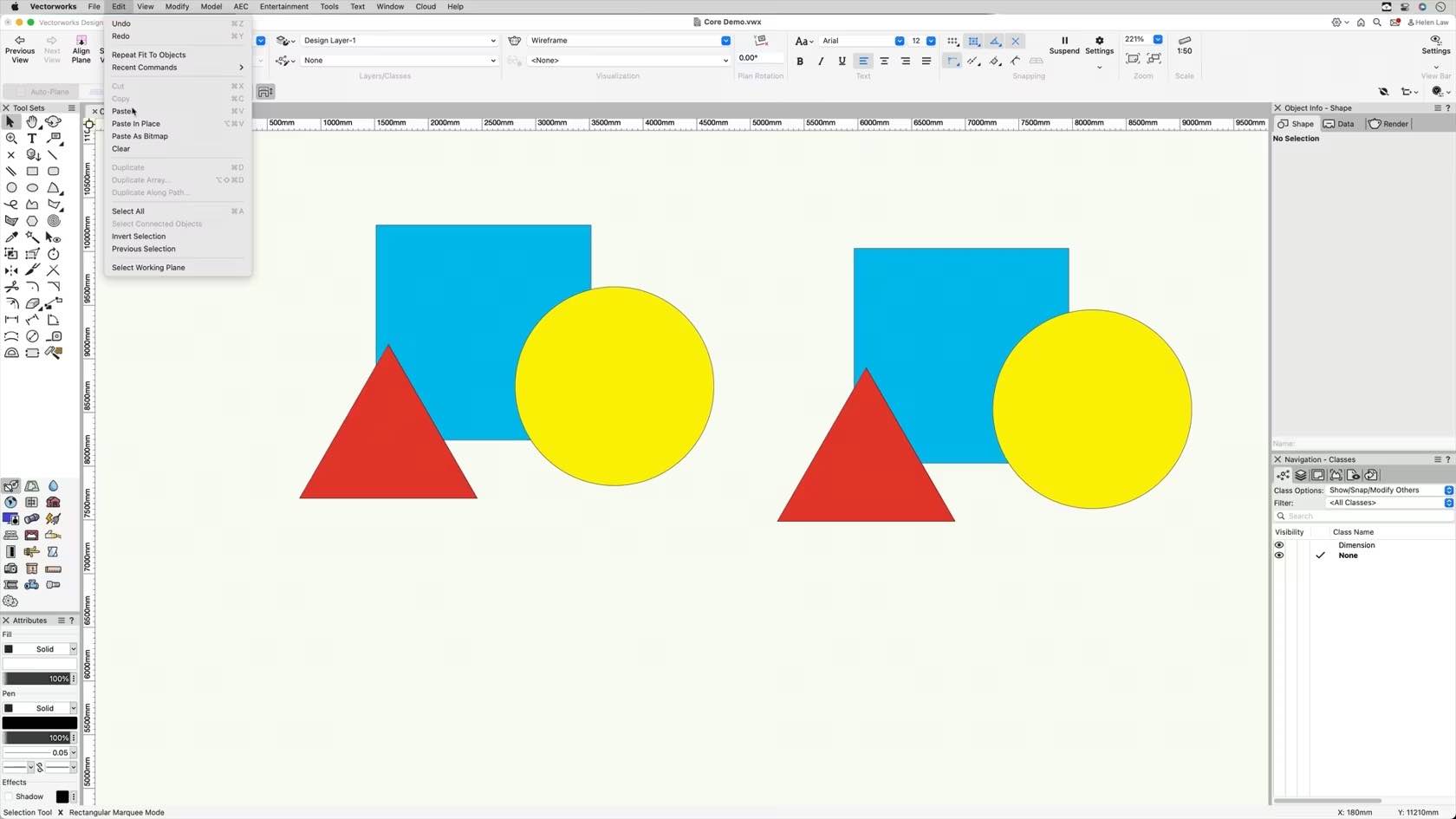1456x819 pixels.
Task: Choose Paste from the Edit menu
Action: point(178,111)
